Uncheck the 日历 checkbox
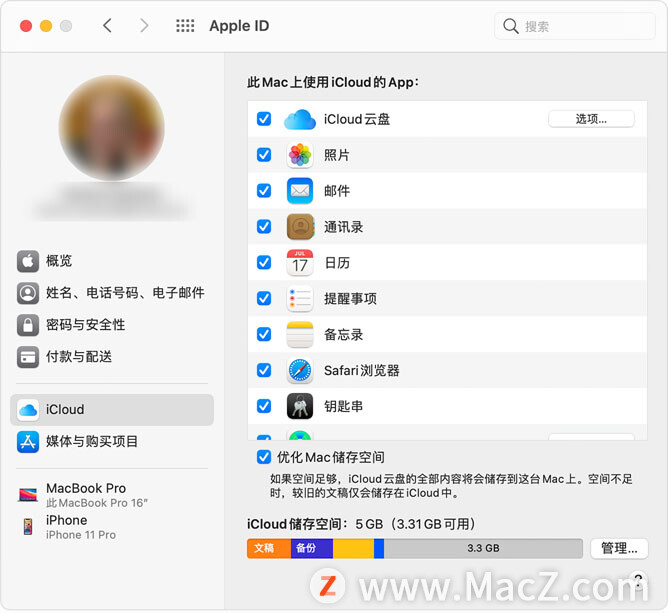Image resolution: width=668 pixels, height=613 pixels. pyautogui.click(x=264, y=262)
